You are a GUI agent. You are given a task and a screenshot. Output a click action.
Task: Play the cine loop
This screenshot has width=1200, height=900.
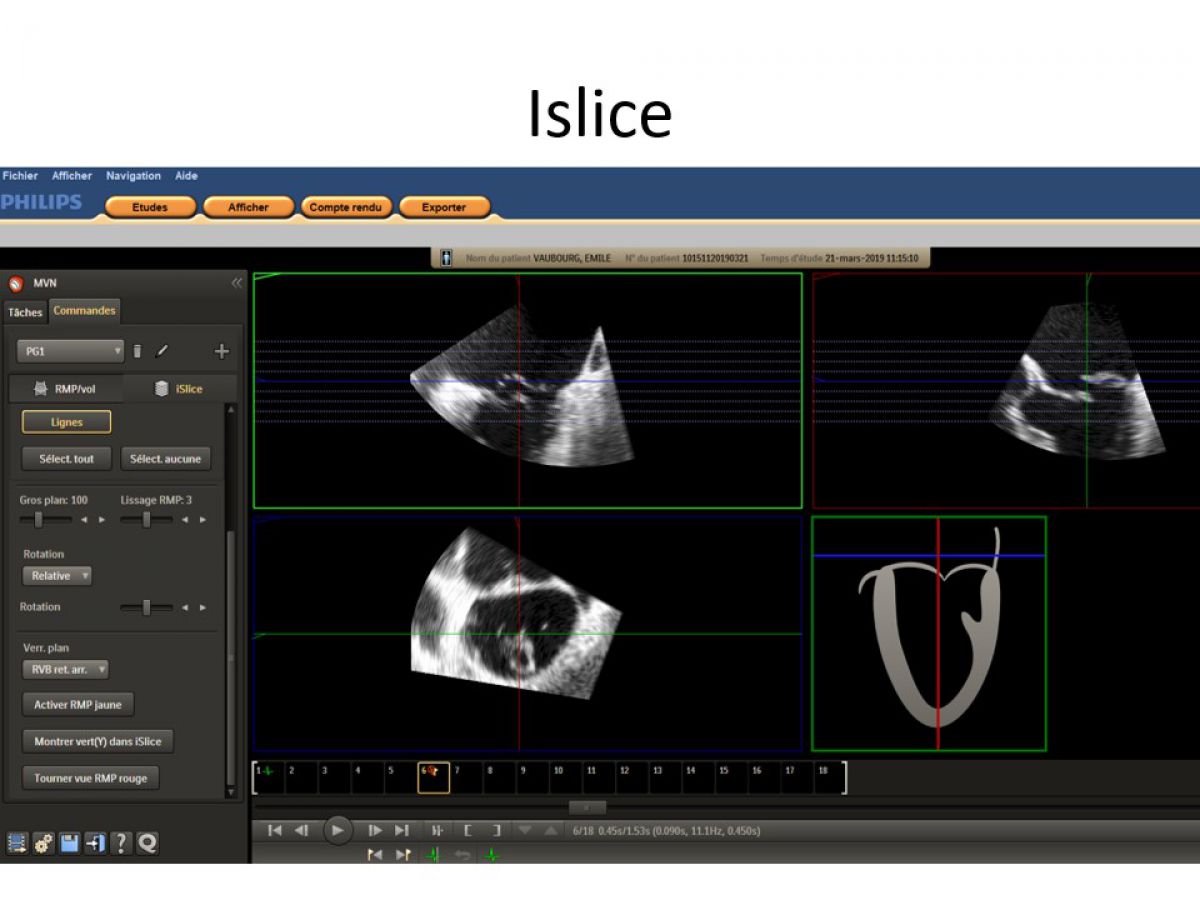coord(338,830)
